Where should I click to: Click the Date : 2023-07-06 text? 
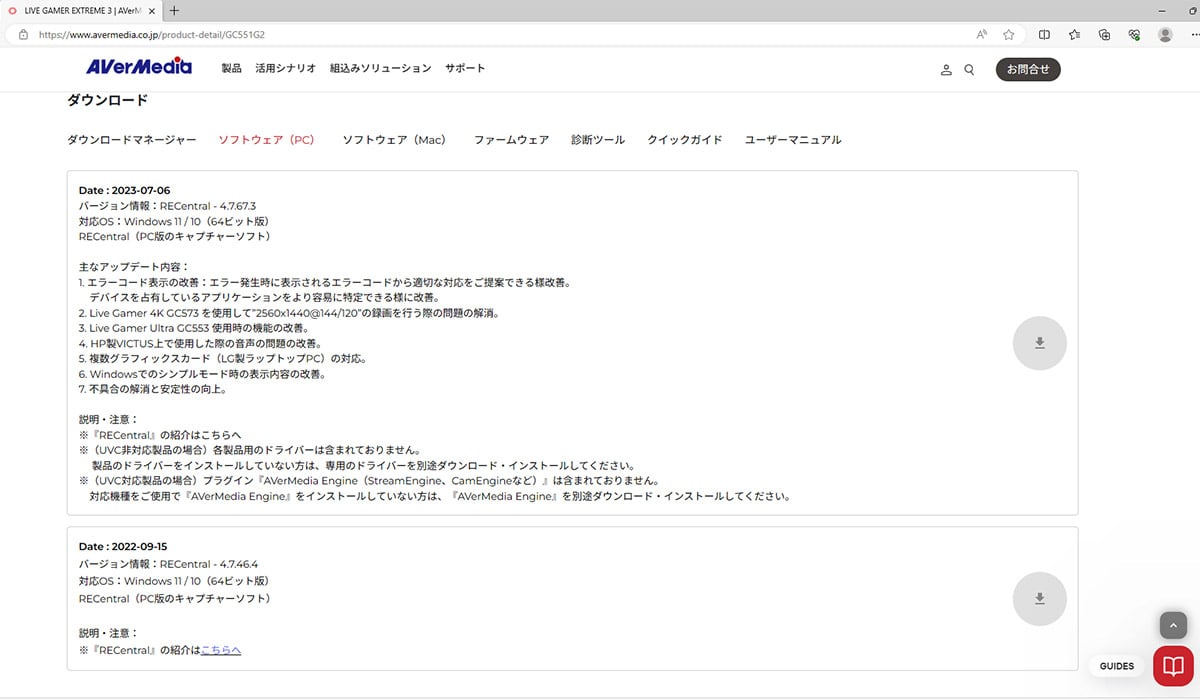[125, 190]
